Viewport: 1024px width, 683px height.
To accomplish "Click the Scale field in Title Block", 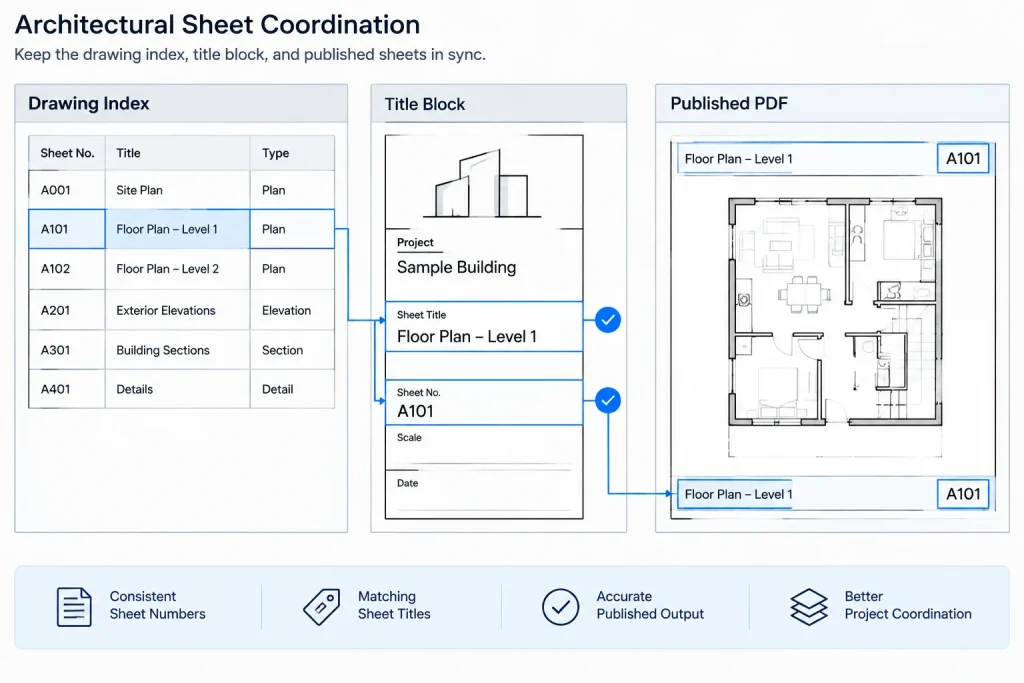I will [x=484, y=448].
